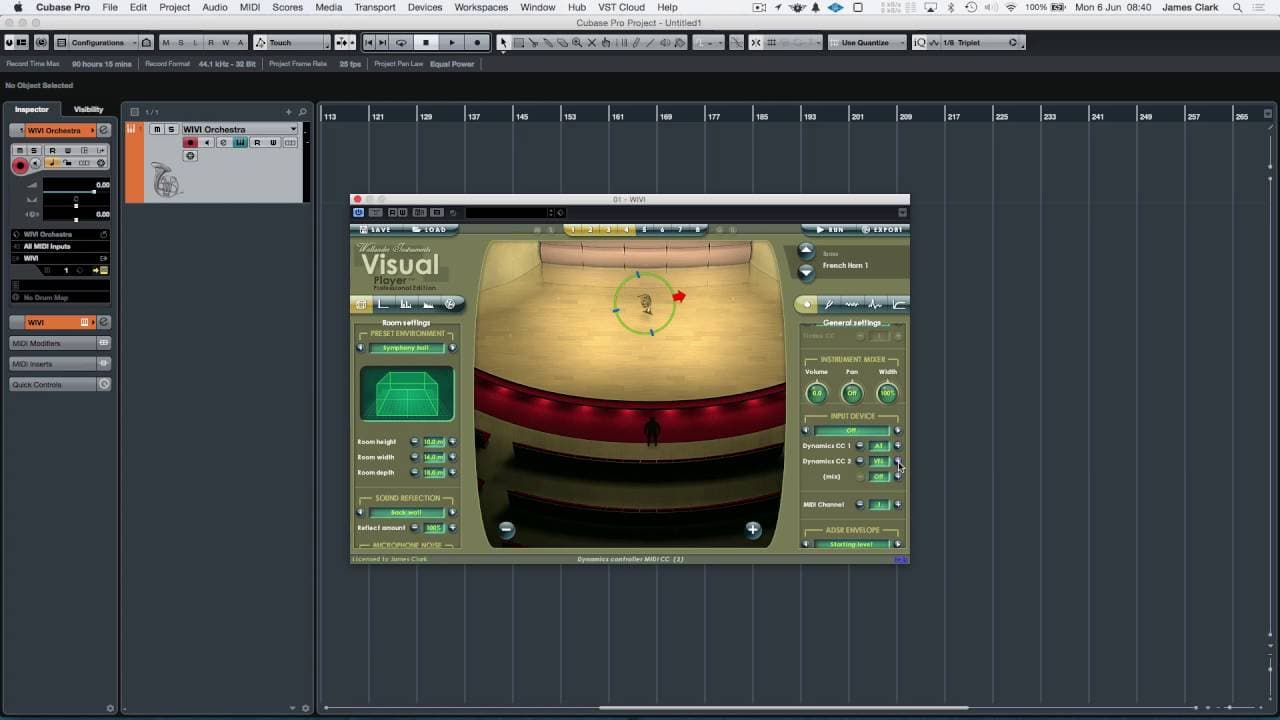Click the iQ iterative quantize icon
This screenshot has height=720, width=1280.
click(920, 43)
